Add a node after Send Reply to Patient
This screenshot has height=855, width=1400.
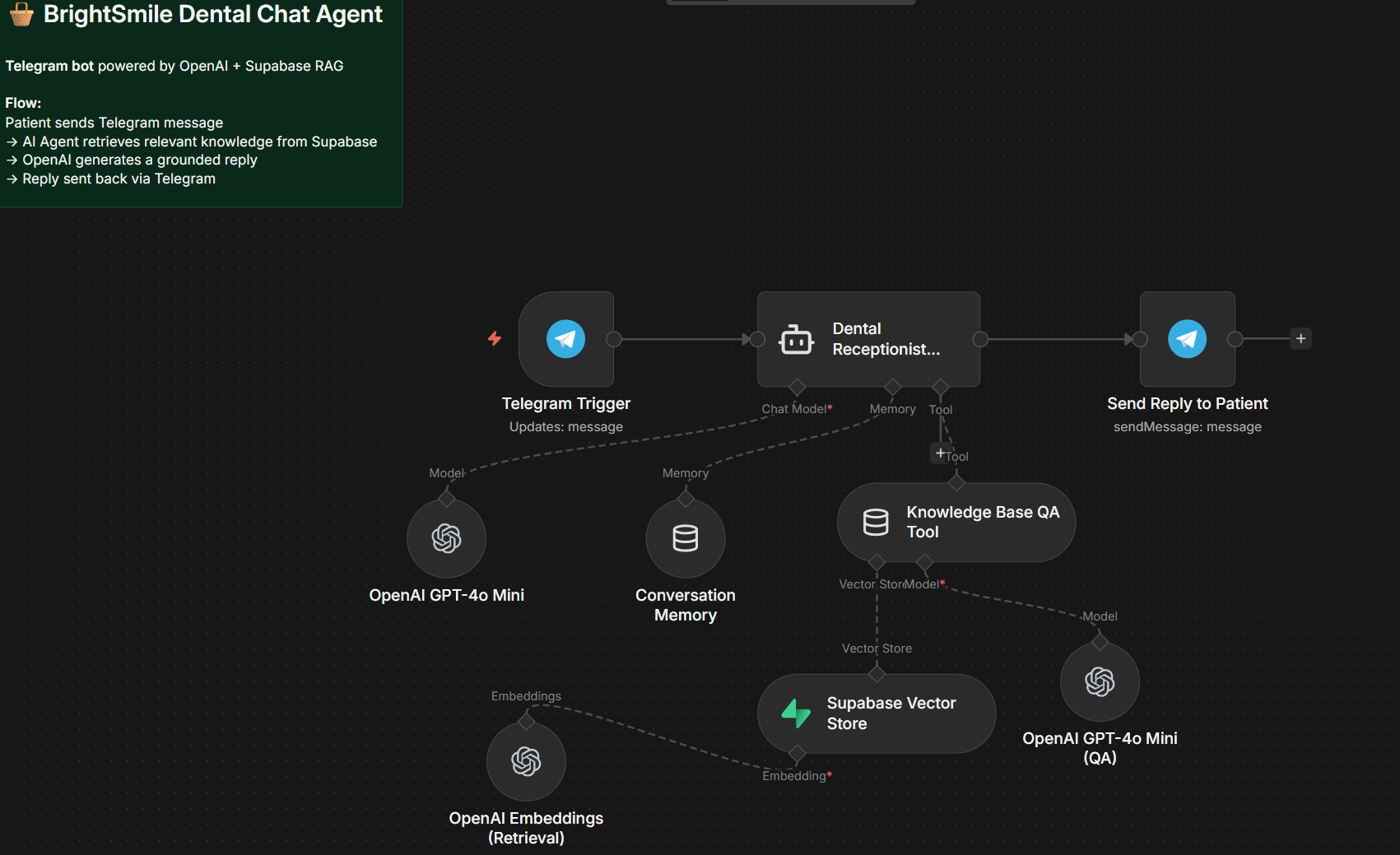(1300, 338)
